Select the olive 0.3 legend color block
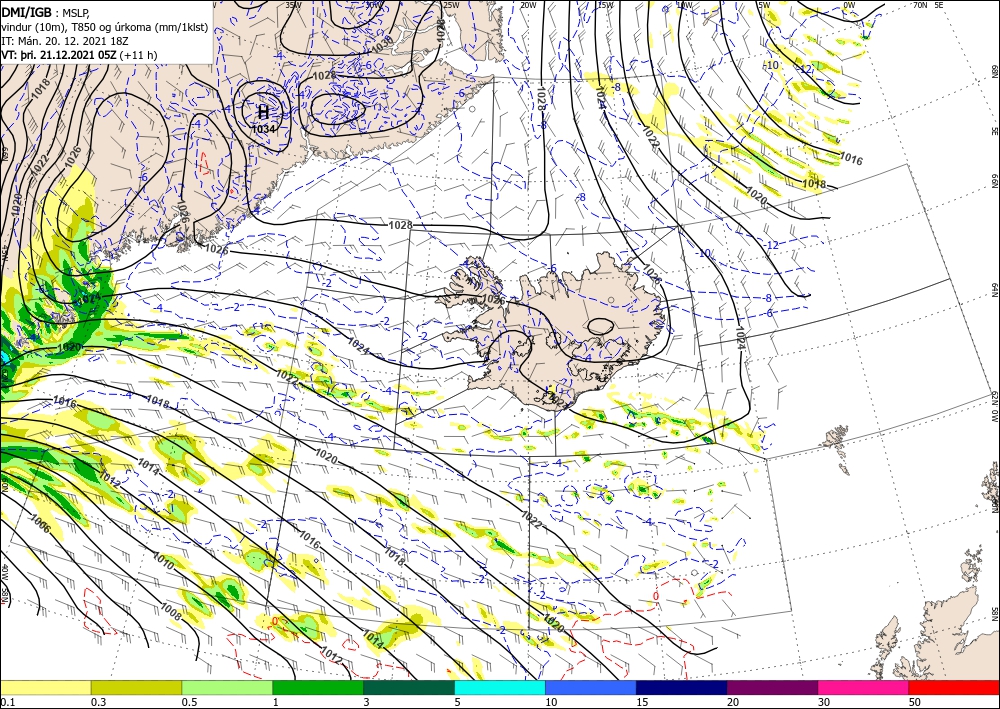The width and height of the screenshot is (1000, 709). [136, 687]
